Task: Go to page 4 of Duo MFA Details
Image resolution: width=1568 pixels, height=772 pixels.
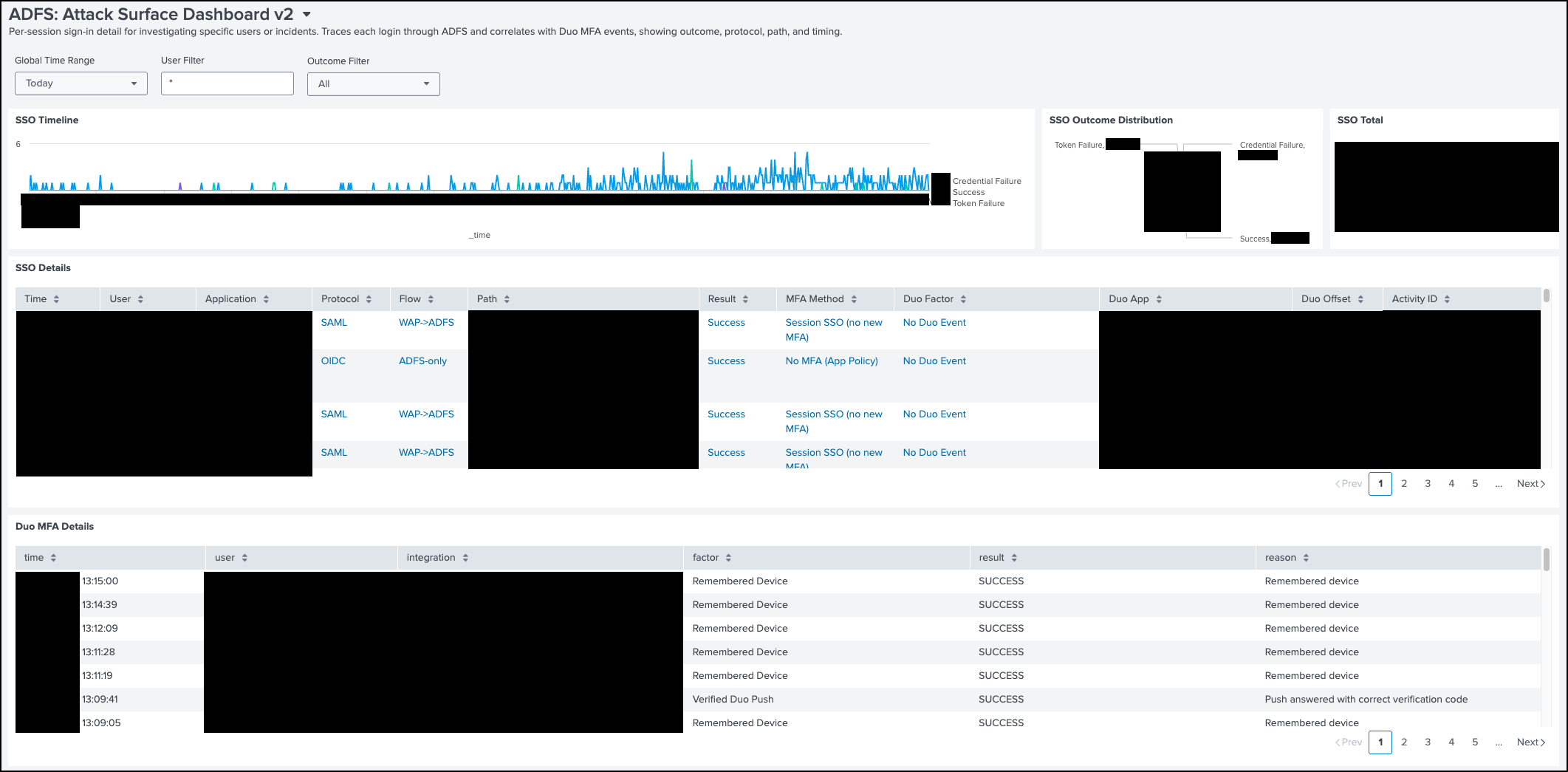Action: tap(1451, 742)
